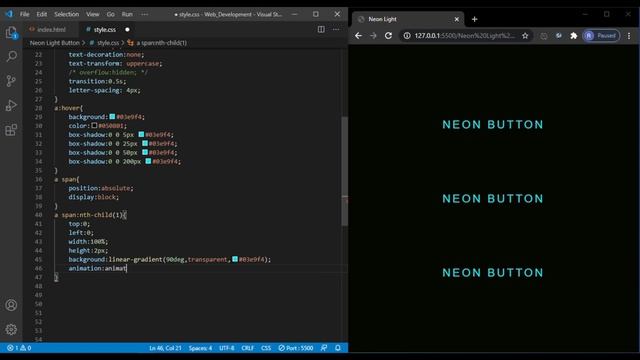Click the browser address bar URL
Viewport: 640px width, 360px height.
tap(464, 36)
